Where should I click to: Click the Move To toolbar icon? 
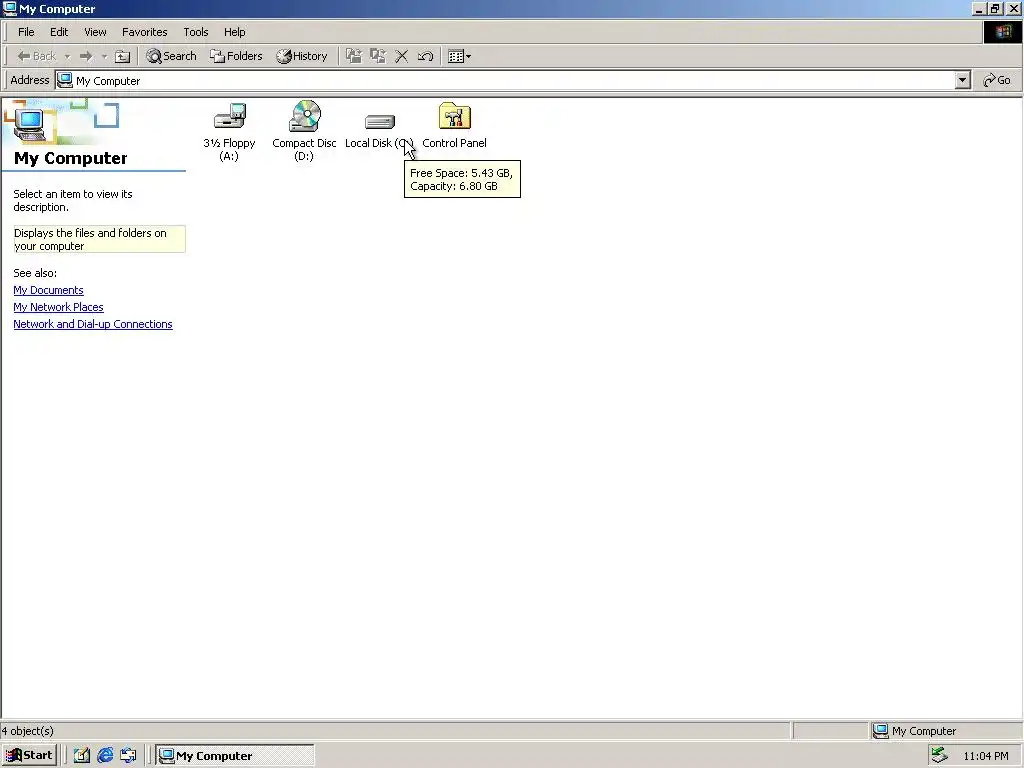354,56
